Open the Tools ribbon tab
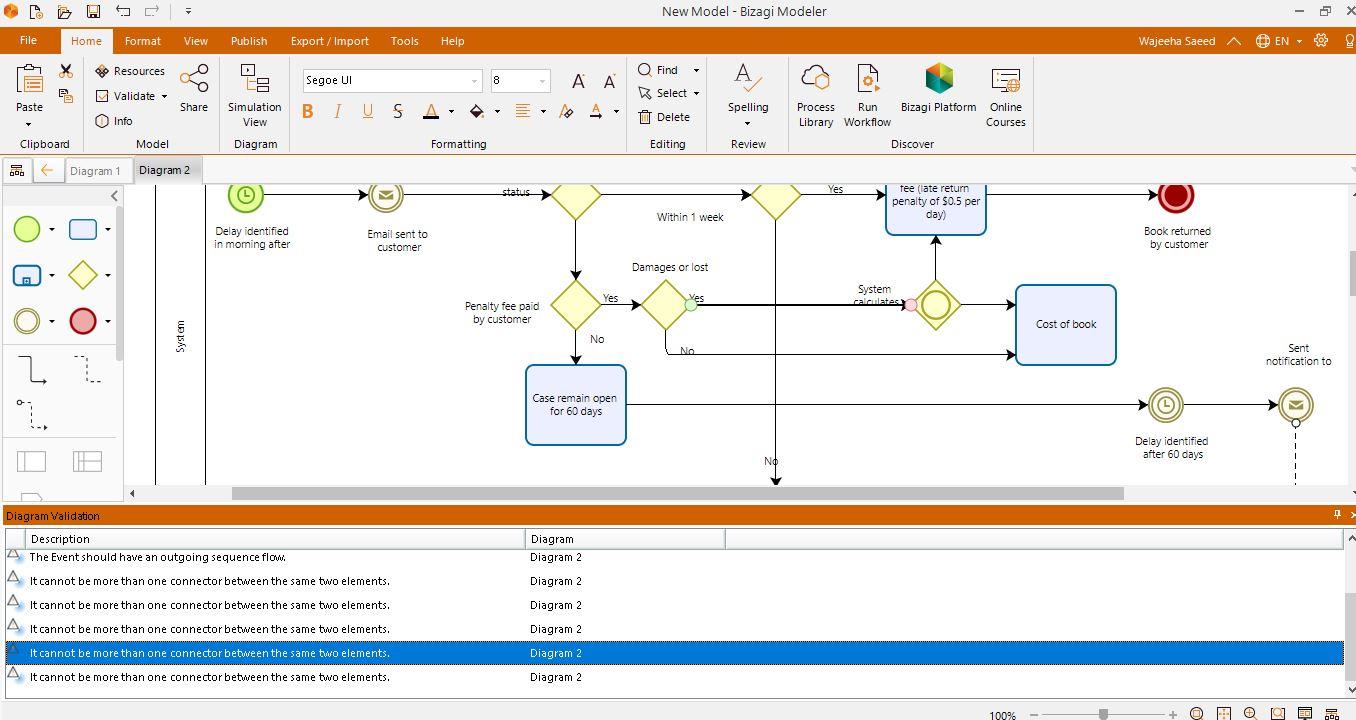 coord(405,41)
